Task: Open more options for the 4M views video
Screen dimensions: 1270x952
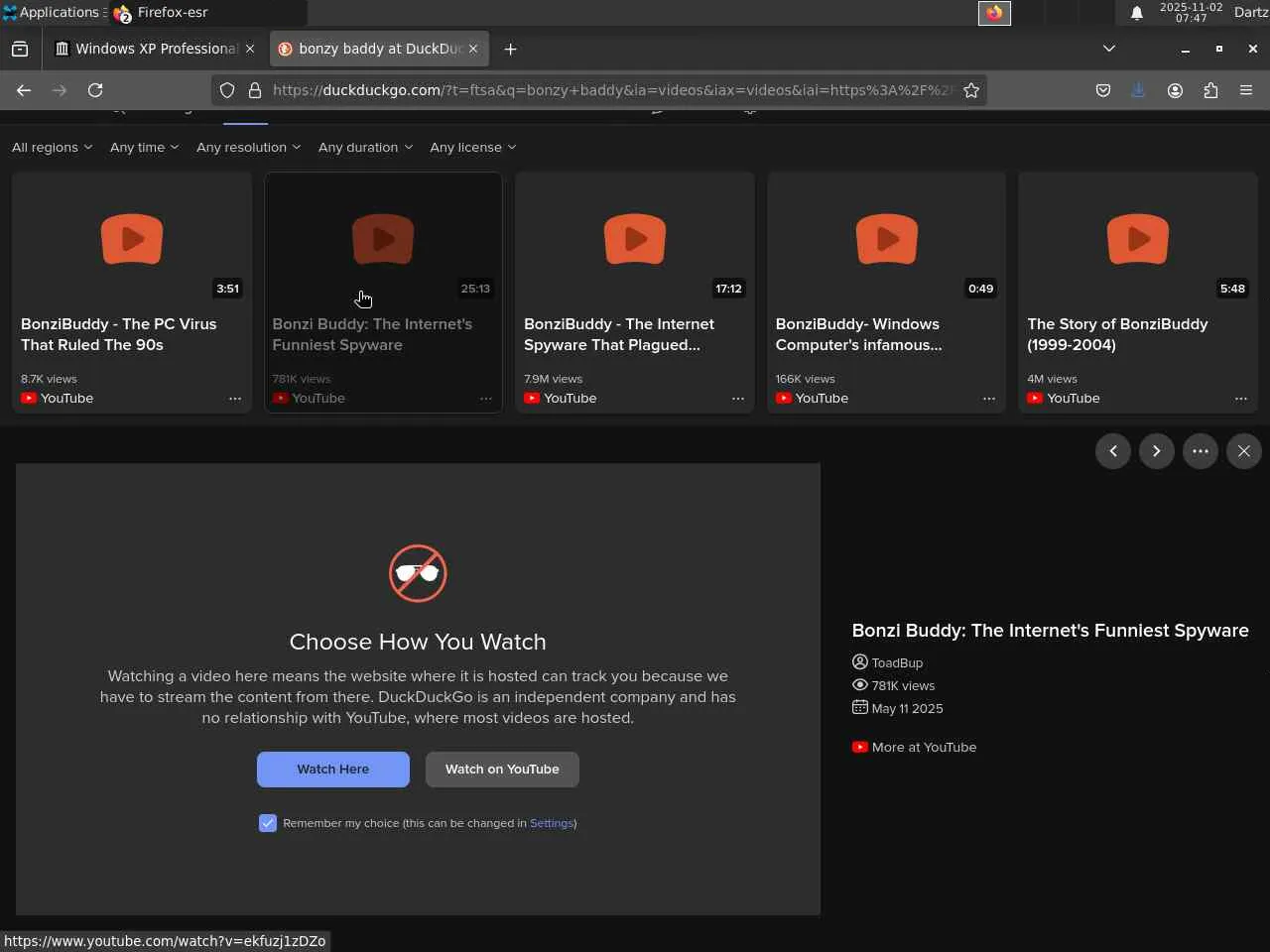Action: click(1241, 398)
